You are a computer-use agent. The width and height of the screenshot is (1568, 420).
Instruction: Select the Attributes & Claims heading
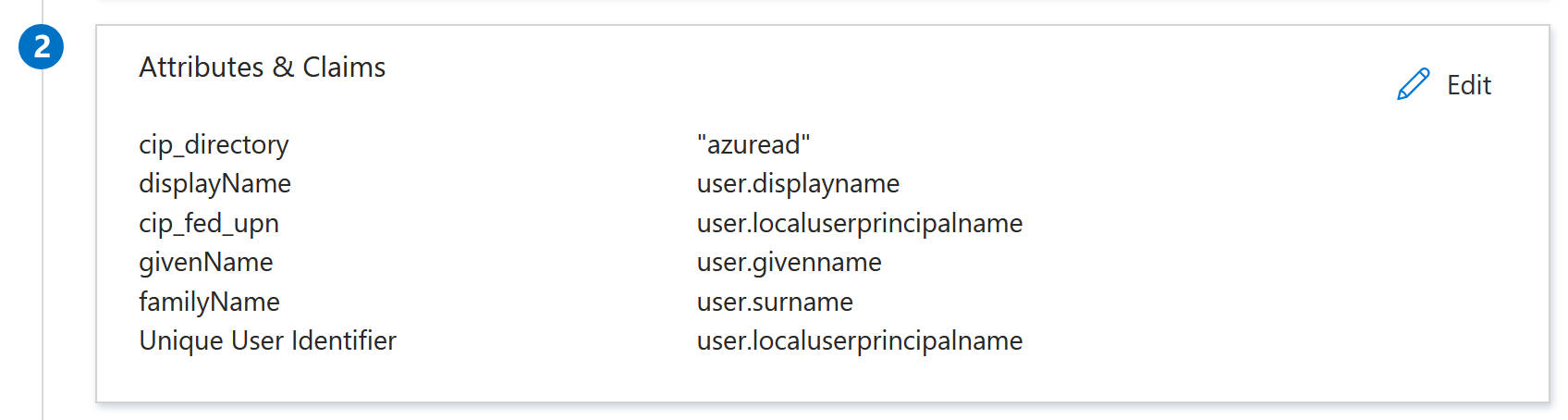(x=263, y=68)
